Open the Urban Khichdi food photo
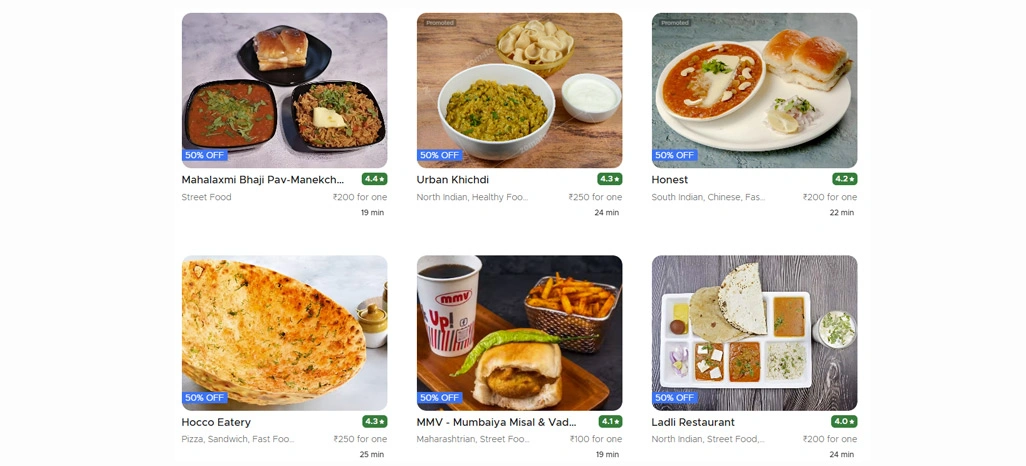Viewport: 1026px width, 466px height. tap(520, 90)
